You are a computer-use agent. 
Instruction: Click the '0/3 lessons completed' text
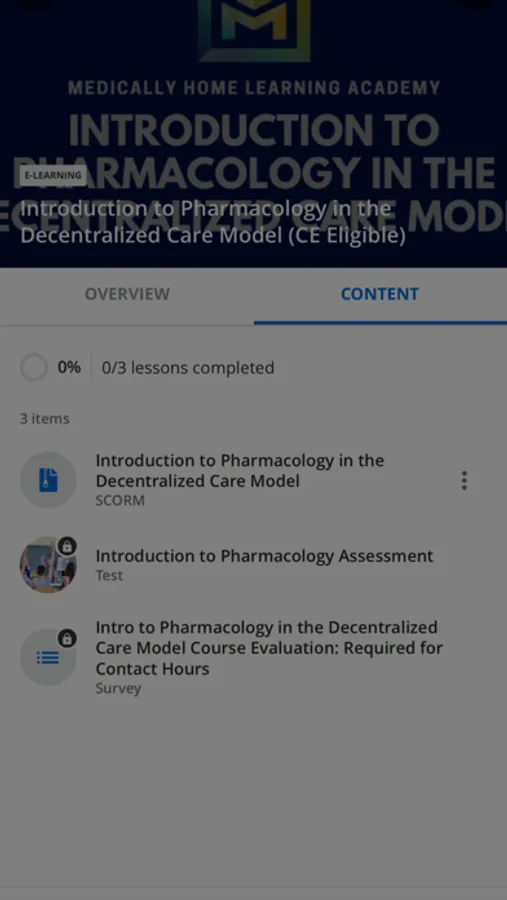(x=188, y=368)
